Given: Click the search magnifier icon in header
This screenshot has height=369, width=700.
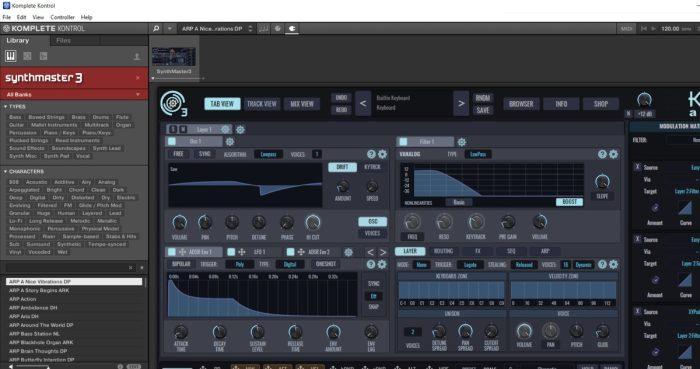Looking at the screenshot, I should tap(156, 29).
